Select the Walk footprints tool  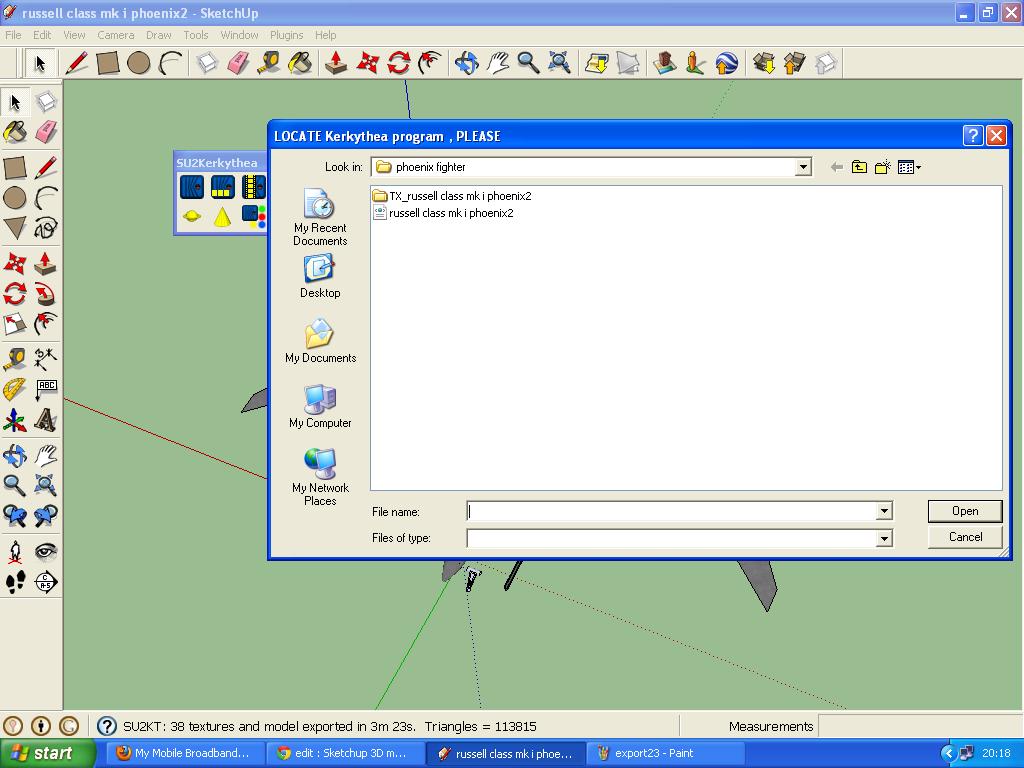(x=15, y=582)
